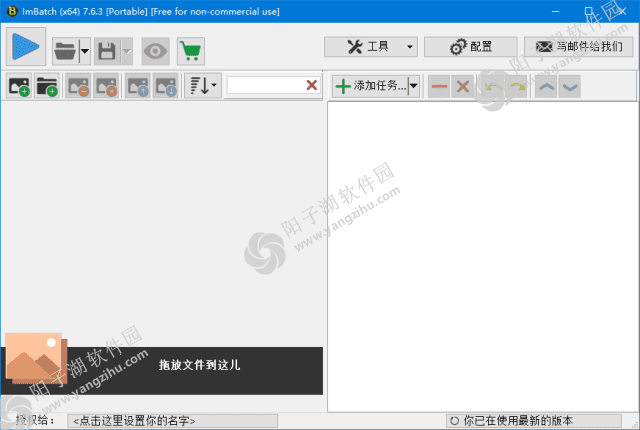Click the ImBatch app icon in the title bar
Image resolution: width=640 pixels, height=430 pixels.
[12, 11]
